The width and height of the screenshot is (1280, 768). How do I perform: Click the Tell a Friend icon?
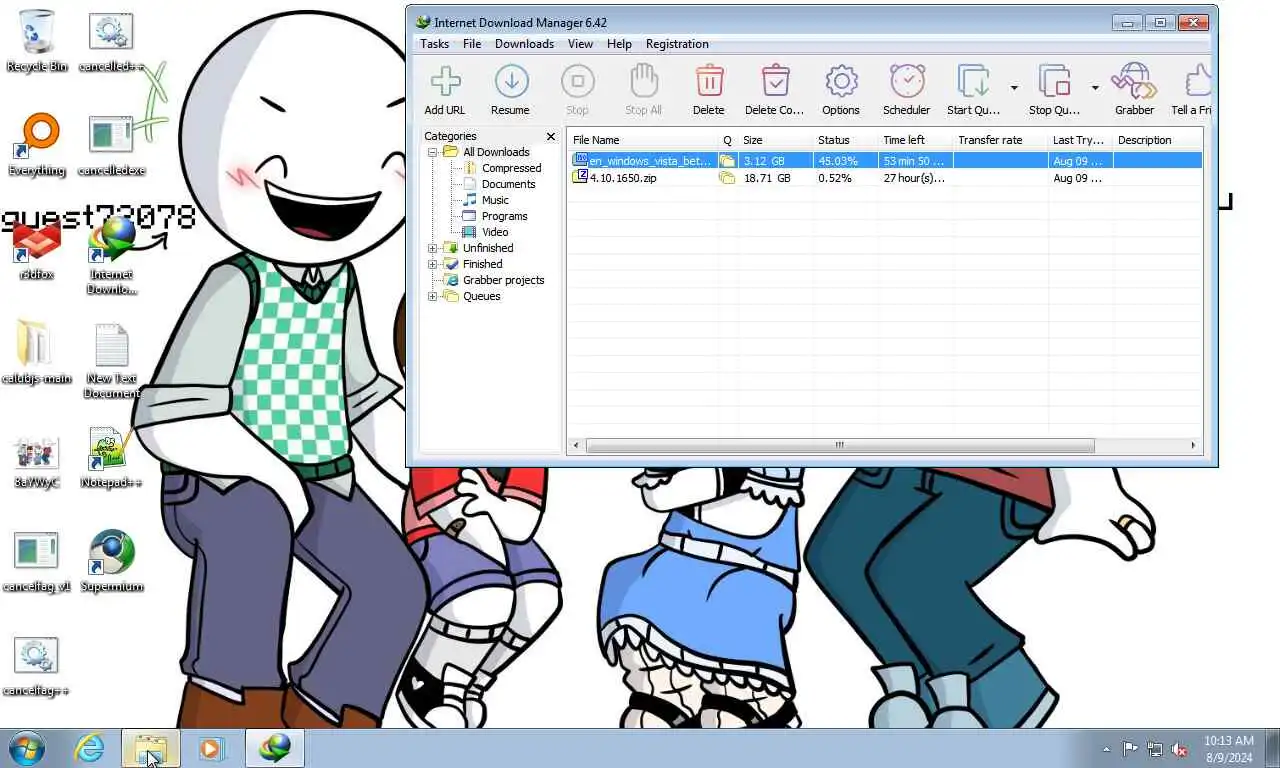(x=1198, y=82)
